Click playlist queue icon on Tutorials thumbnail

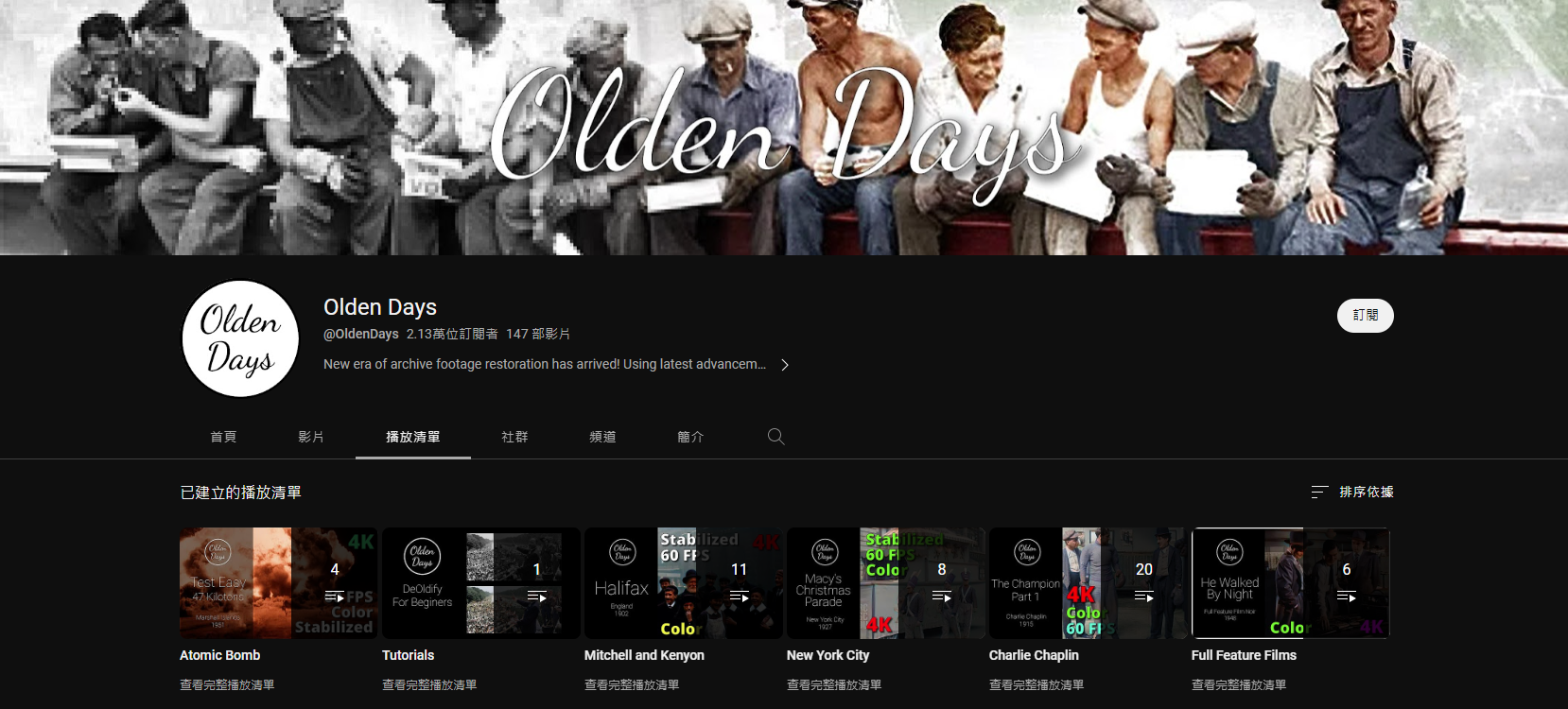(537, 597)
